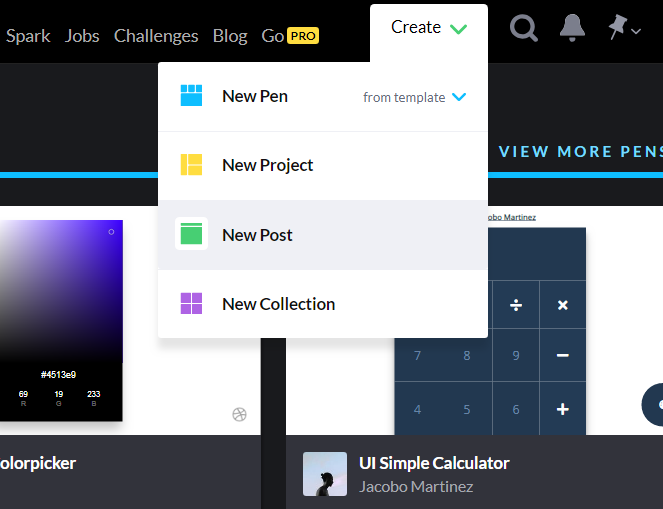Click the #4513e9 hex value
This screenshot has width=663, height=509.
[58, 375]
